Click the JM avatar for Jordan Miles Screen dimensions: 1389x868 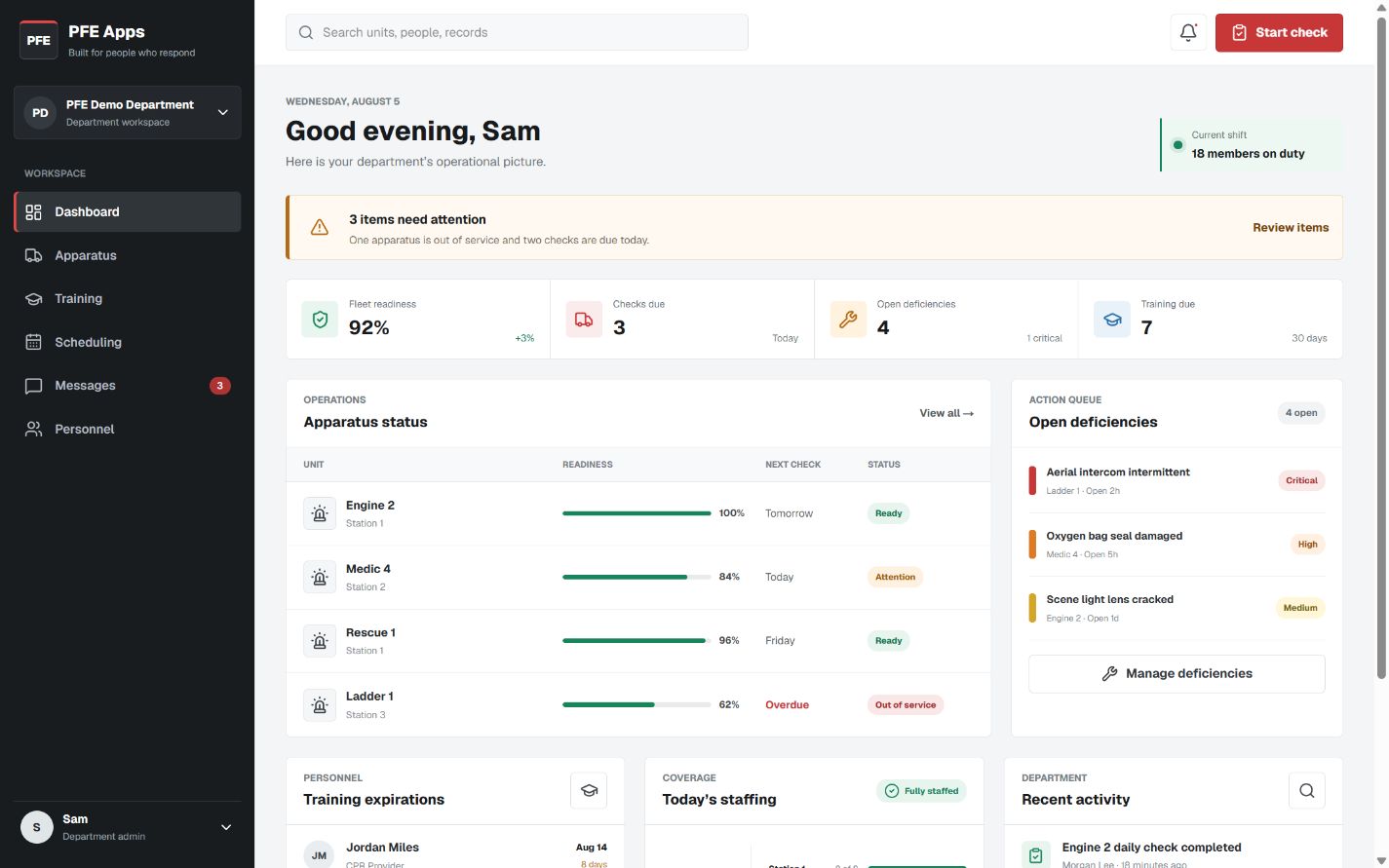coord(319,855)
